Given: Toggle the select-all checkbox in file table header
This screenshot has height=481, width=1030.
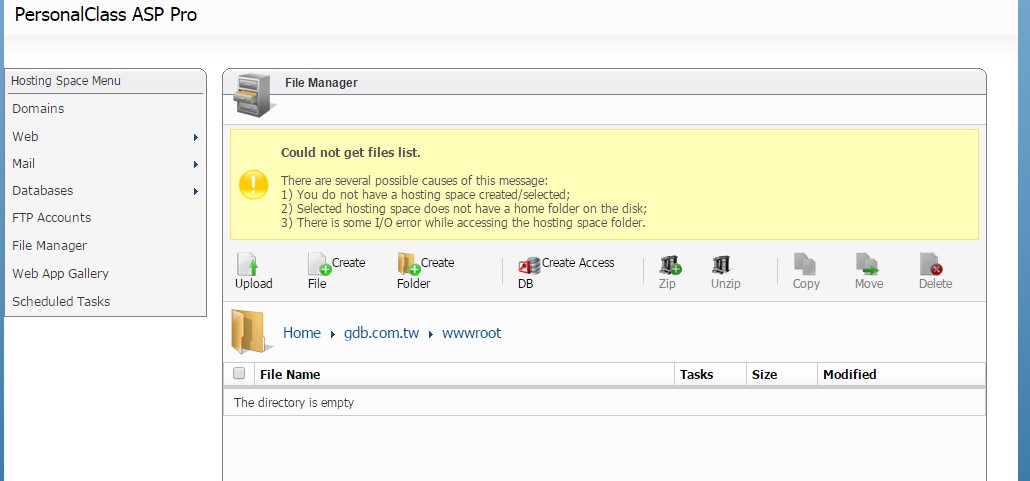Looking at the screenshot, I should (239, 373).
